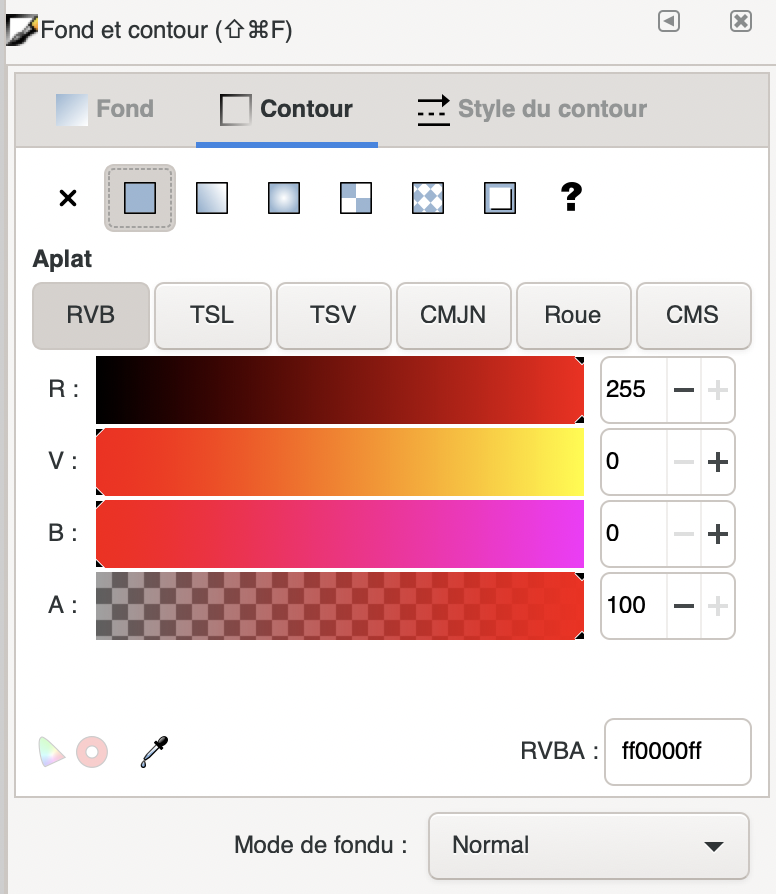776x894 pixels.
Task: Click the unset paint question mark icon
Action: [571, 198]
